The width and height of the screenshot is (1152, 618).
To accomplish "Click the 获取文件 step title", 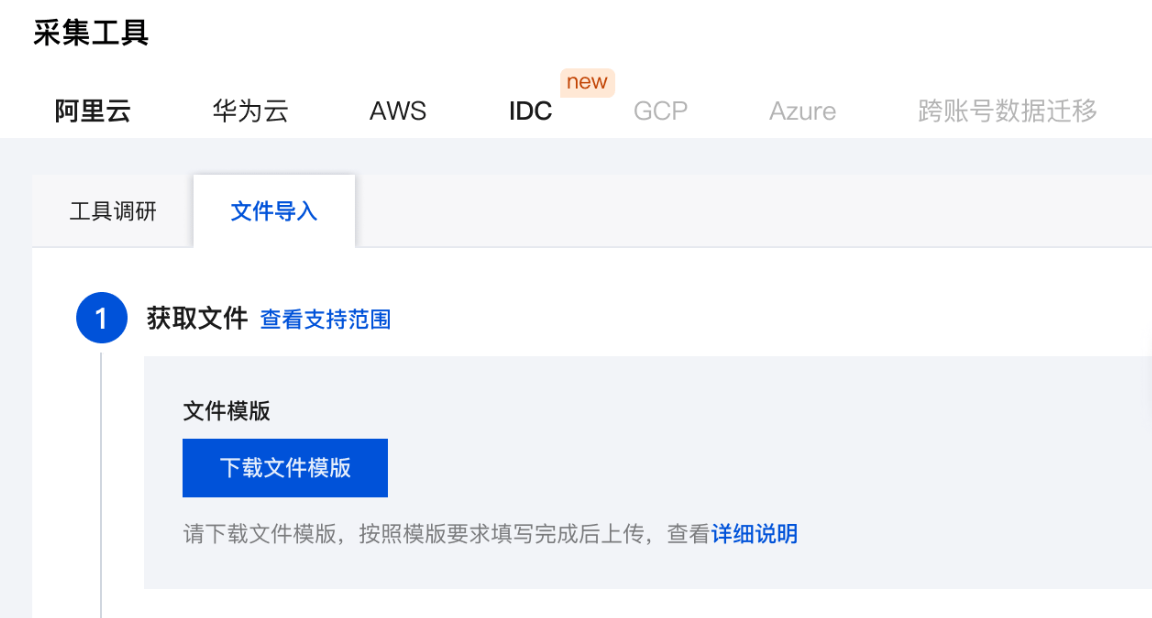I will click(197, 319).
